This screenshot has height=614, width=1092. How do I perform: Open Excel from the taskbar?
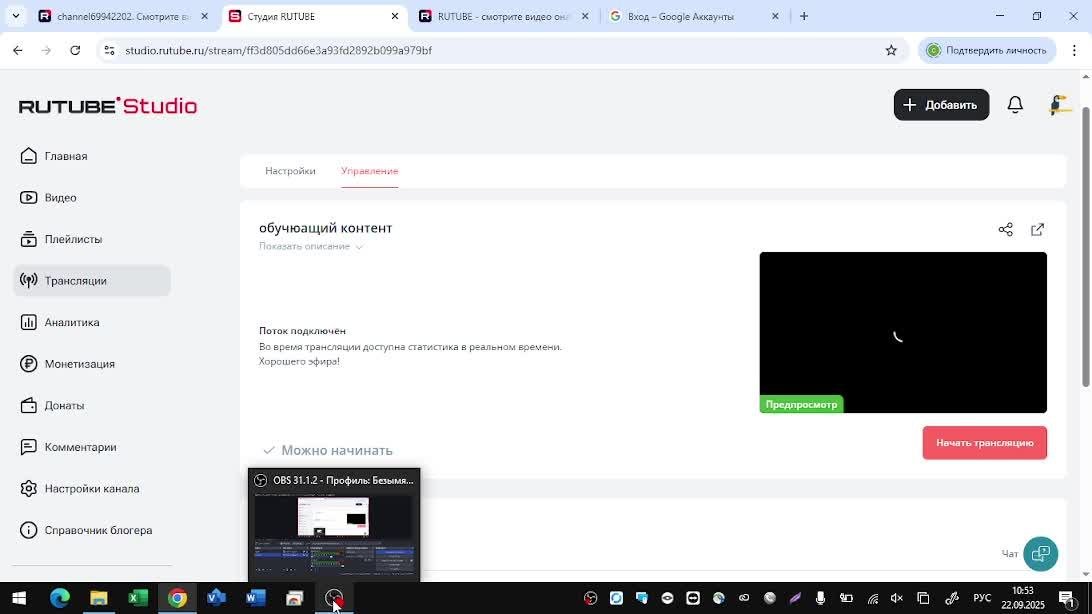point(138,598)
